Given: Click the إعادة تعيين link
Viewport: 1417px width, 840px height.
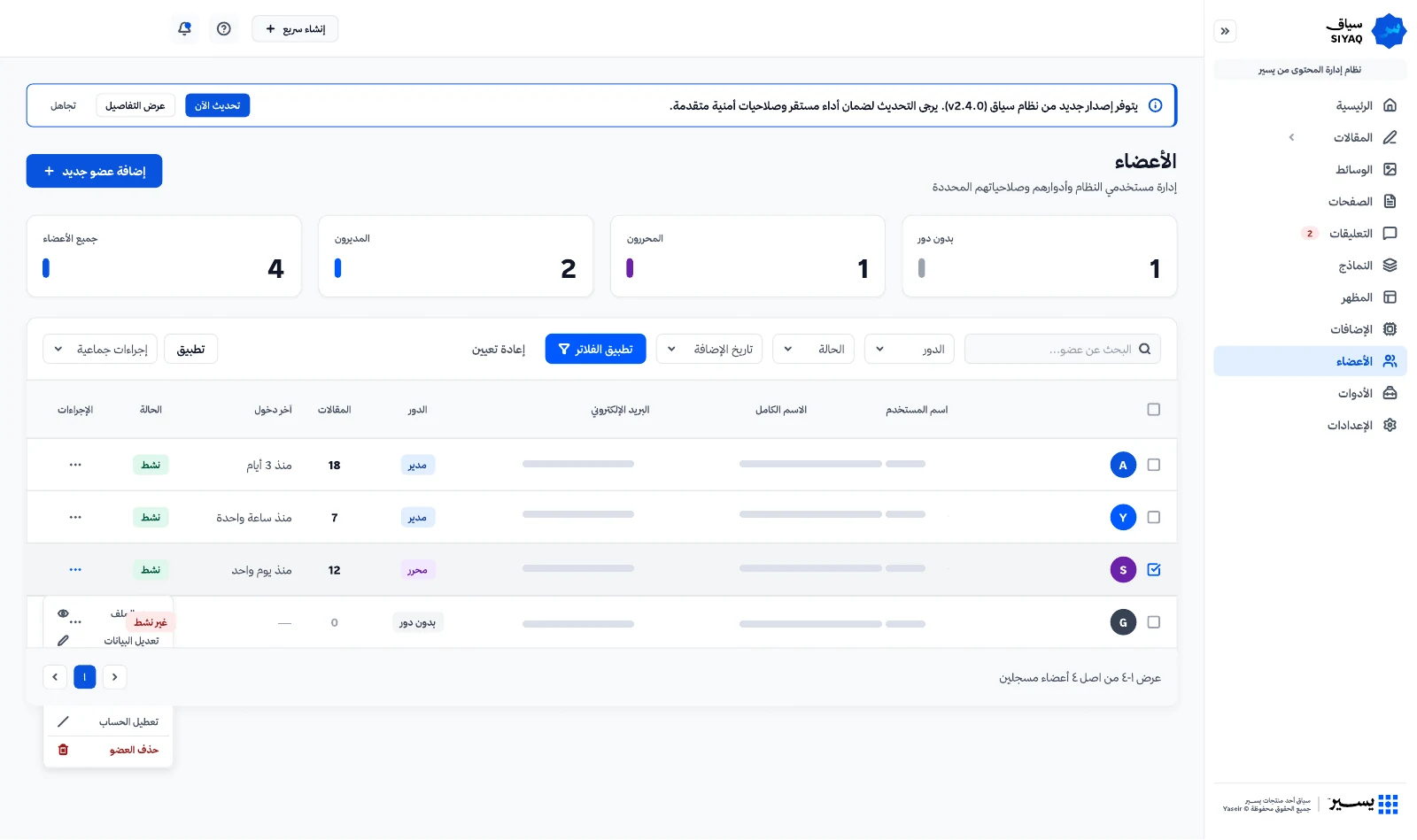Looking at the screenshot, I should point(499,350).
